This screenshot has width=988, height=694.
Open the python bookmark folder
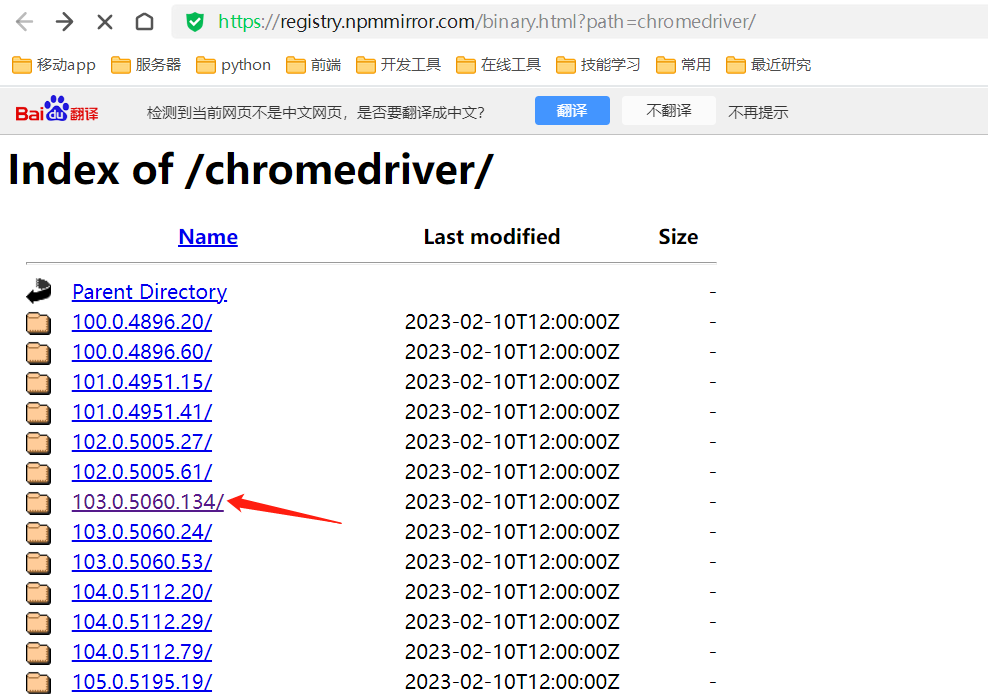point(233,65)
